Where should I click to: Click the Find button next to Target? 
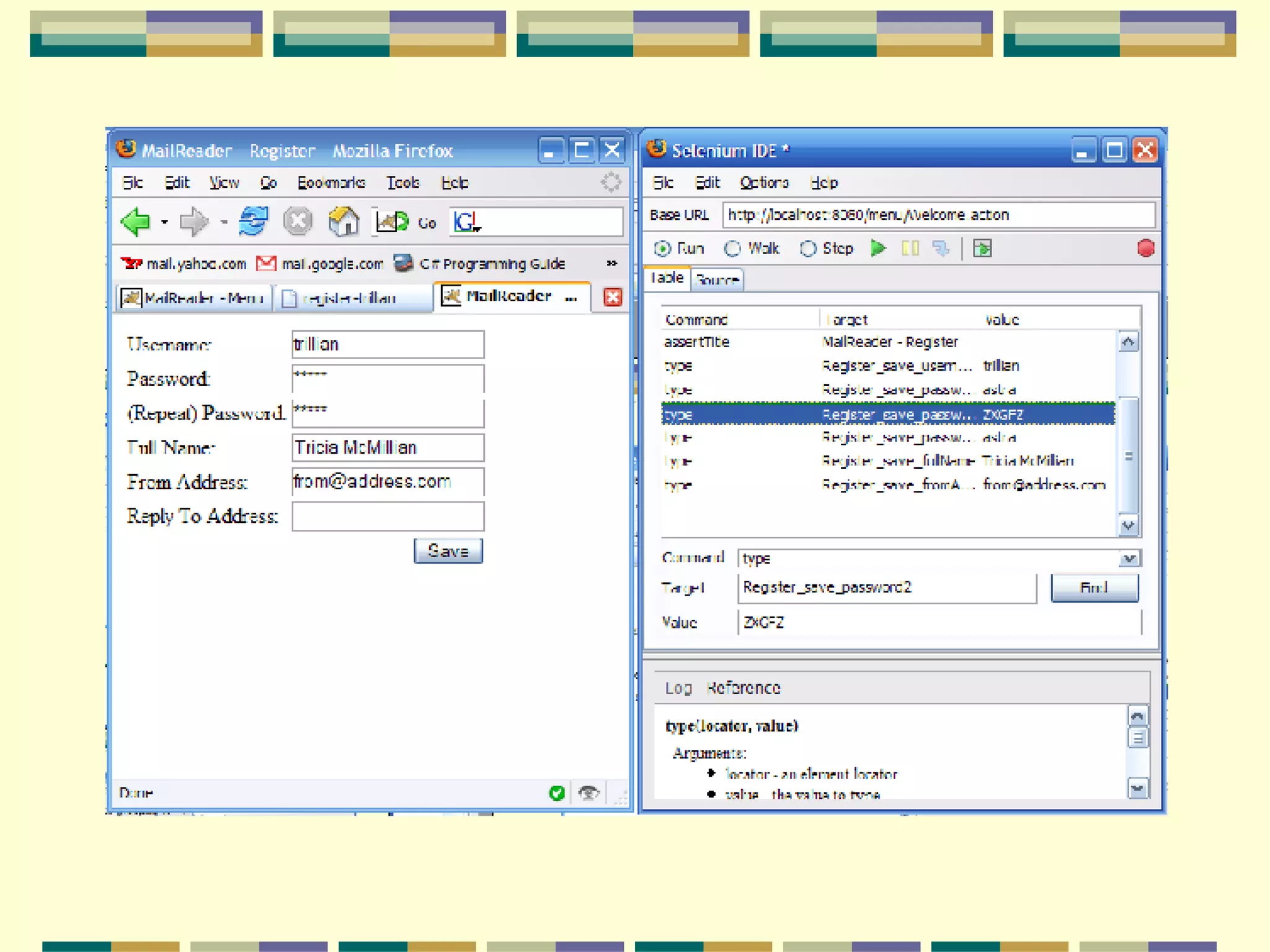pos(1094,588)
